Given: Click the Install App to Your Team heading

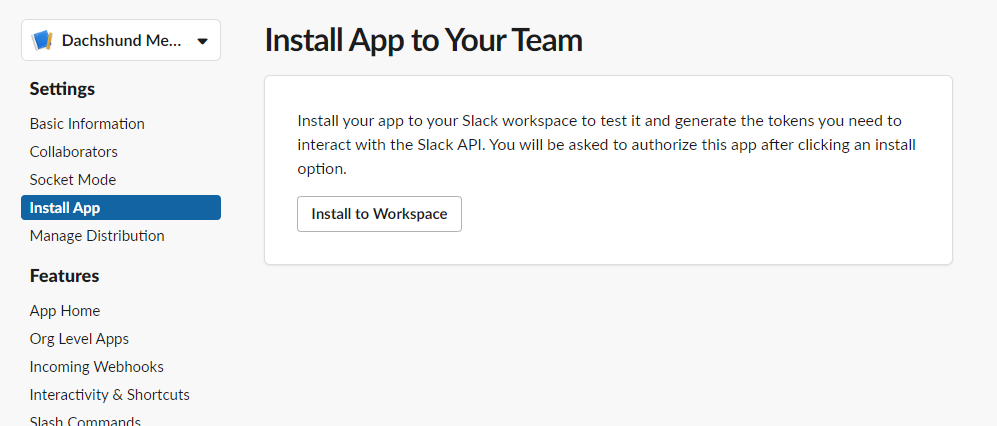Looking at the screenshot, I should point(423,40).
